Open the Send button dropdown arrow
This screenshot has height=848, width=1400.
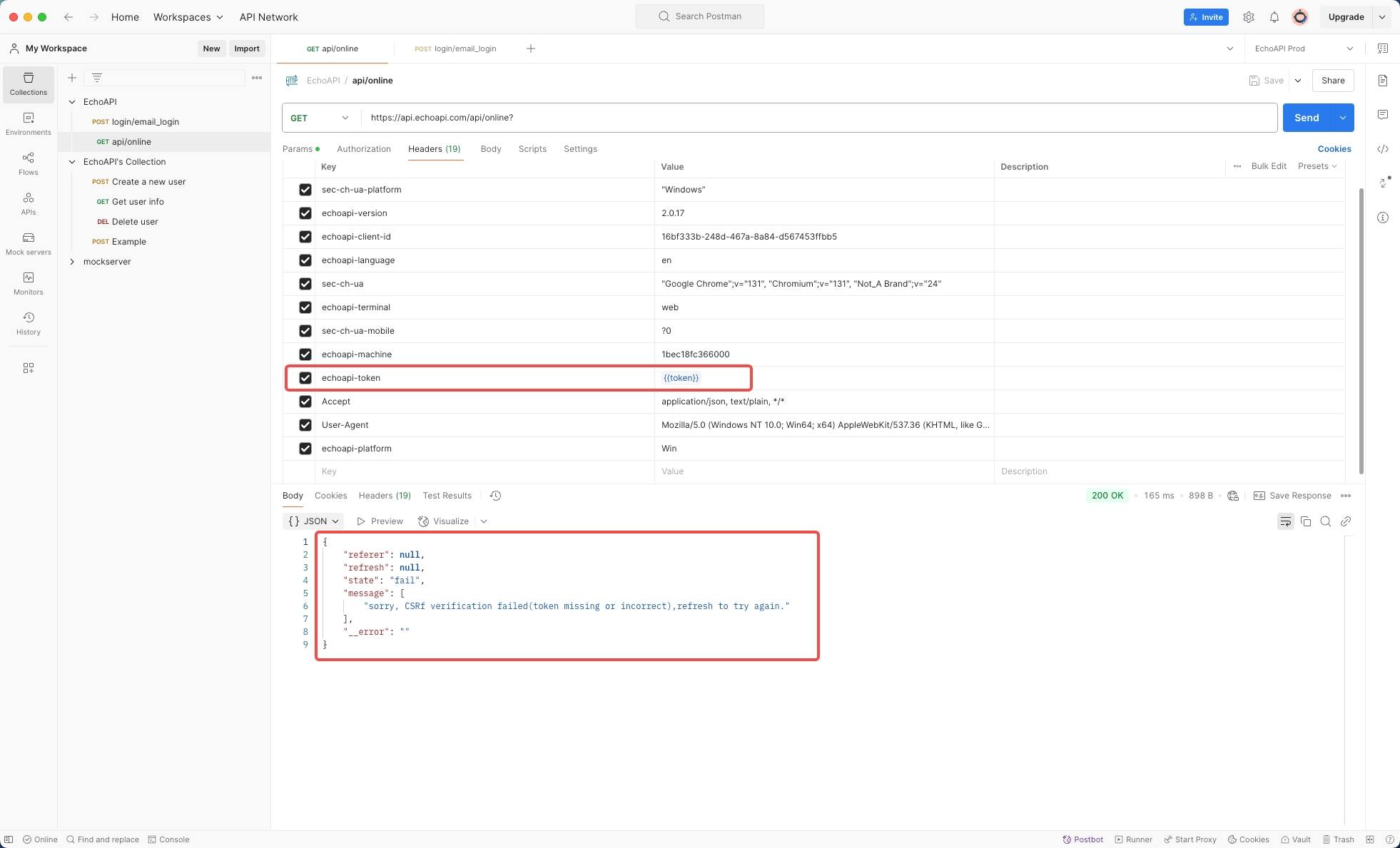1343,118
